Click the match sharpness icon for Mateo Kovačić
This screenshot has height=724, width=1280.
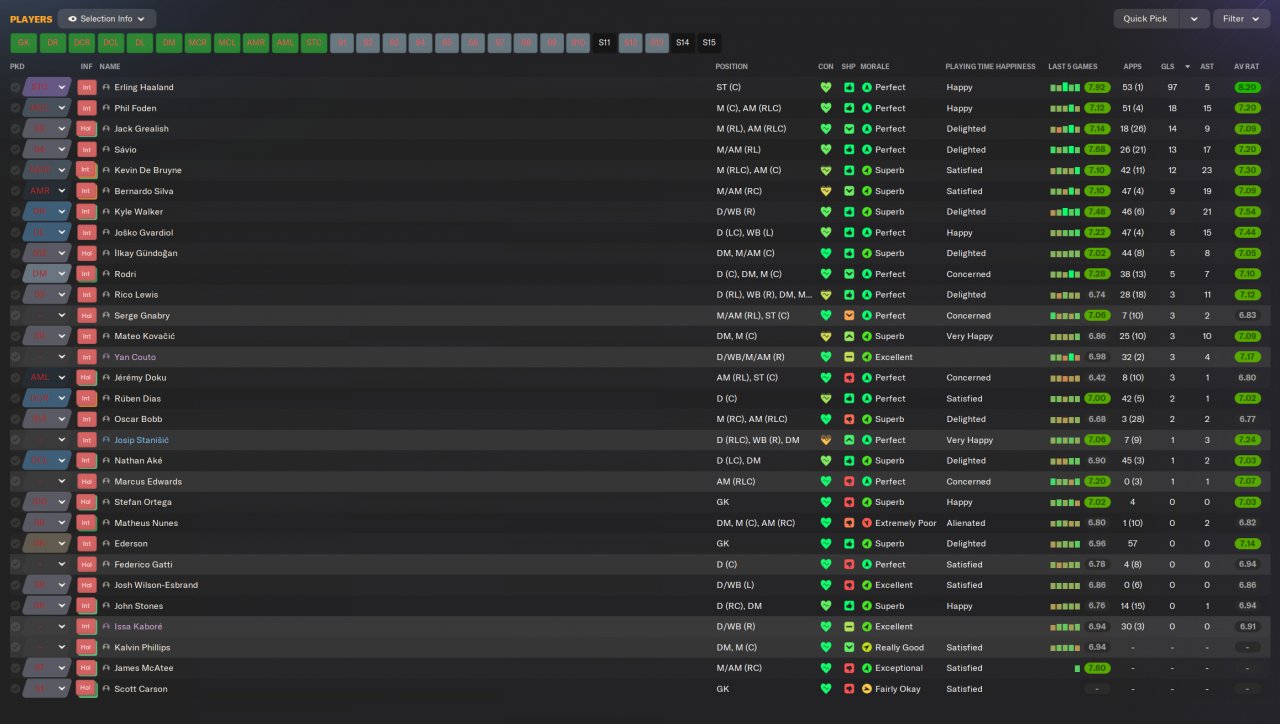[849, 336]
